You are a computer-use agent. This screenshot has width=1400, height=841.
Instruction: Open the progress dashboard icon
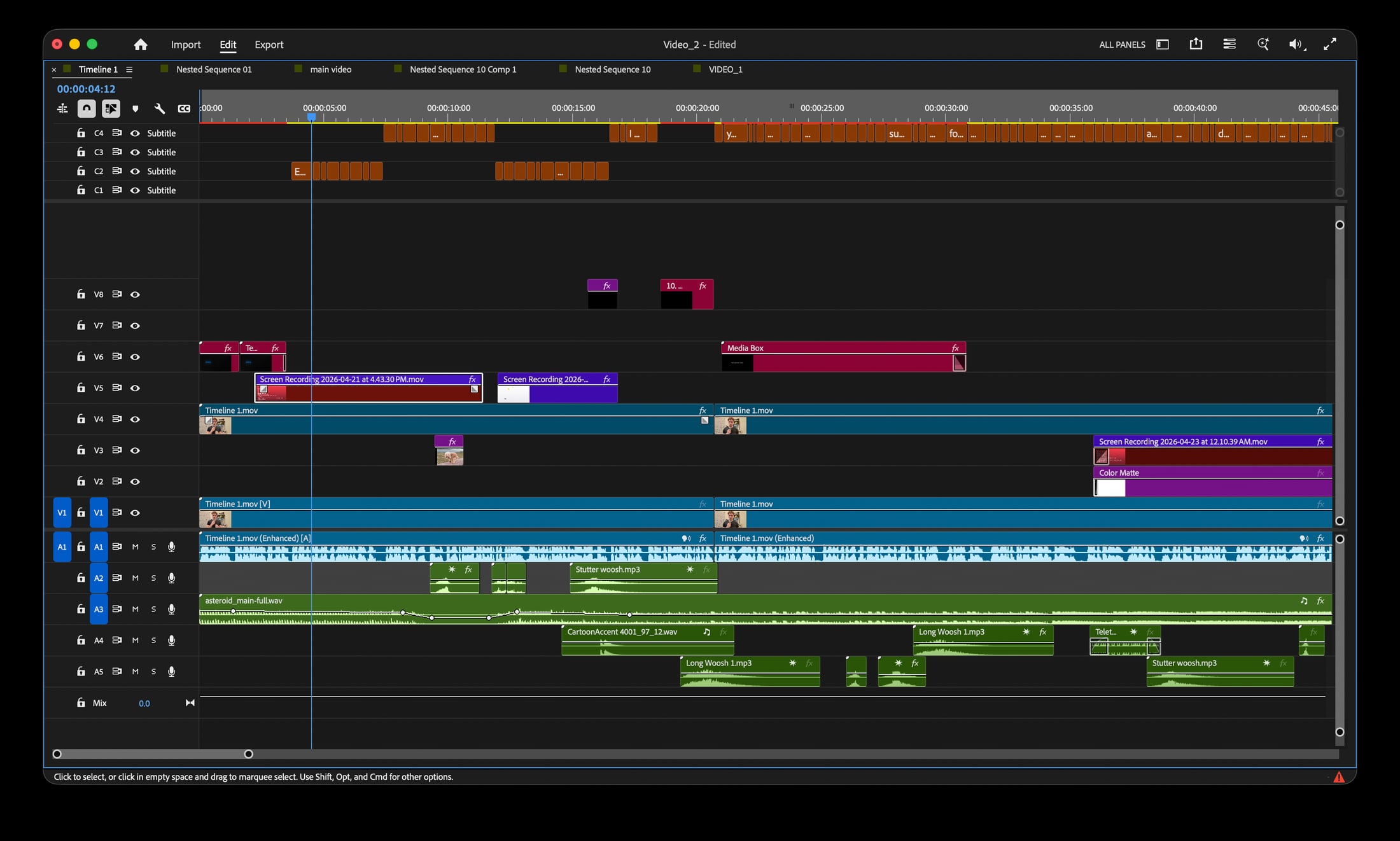pos(1229,44)
